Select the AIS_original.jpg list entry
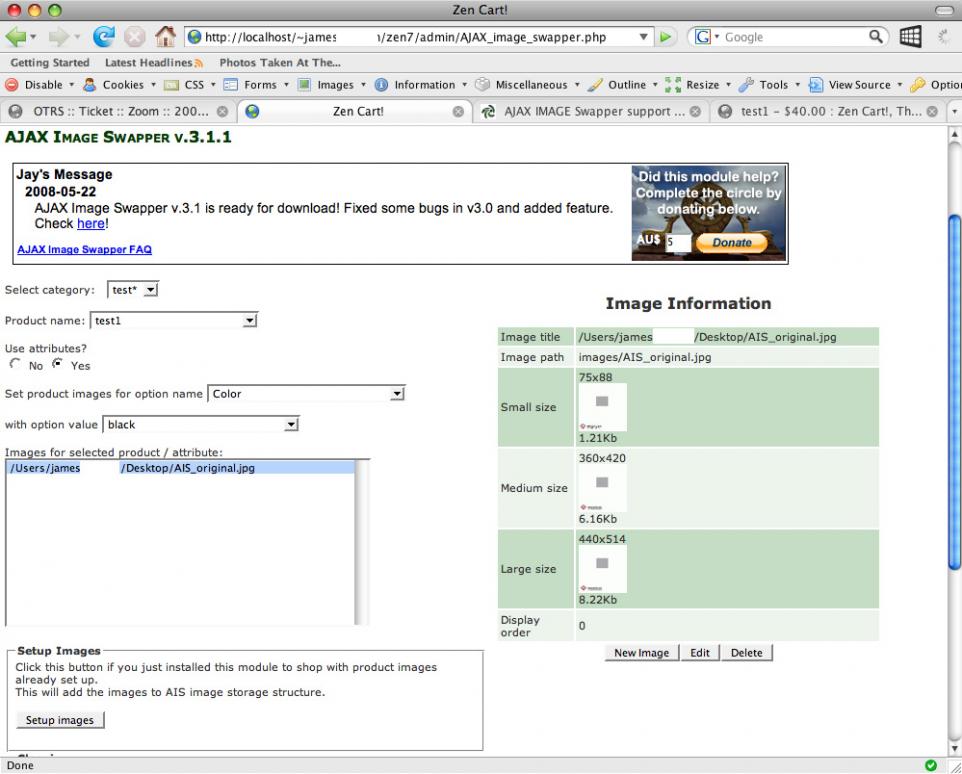This screenshot has height=774, width=962. pyautogui.click(x=180, y=468)
